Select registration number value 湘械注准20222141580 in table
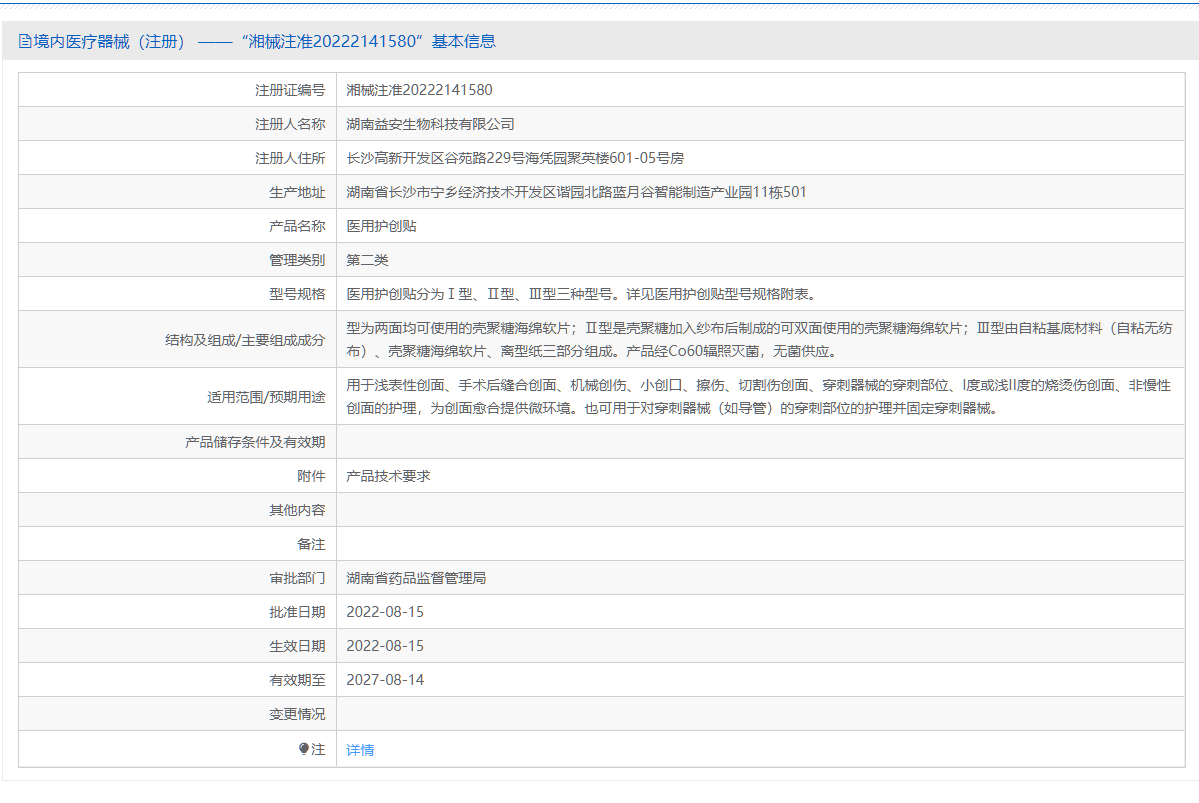The image size is (1199, 803). point(419,90)
